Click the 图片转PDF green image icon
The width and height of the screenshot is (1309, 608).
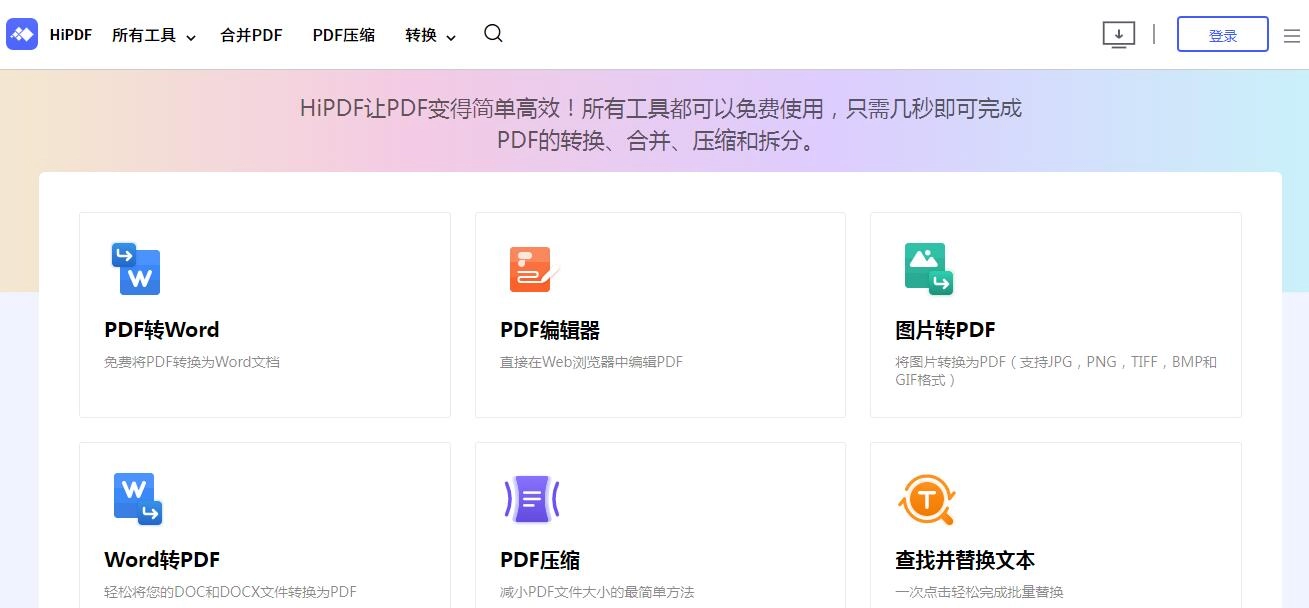[x=927, y=268]
